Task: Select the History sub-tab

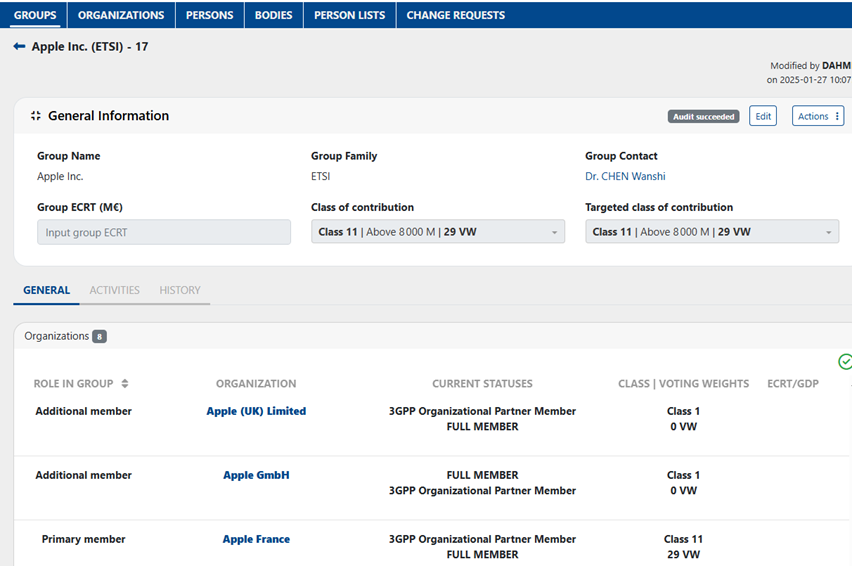Action: [180, 290]
